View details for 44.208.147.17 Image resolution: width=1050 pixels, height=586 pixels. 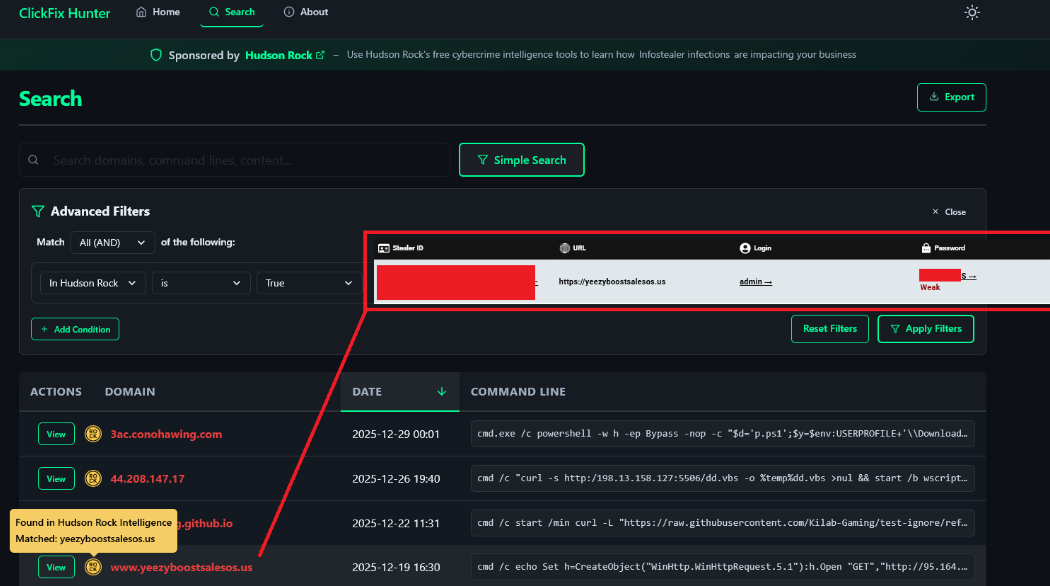coord(56,479)
